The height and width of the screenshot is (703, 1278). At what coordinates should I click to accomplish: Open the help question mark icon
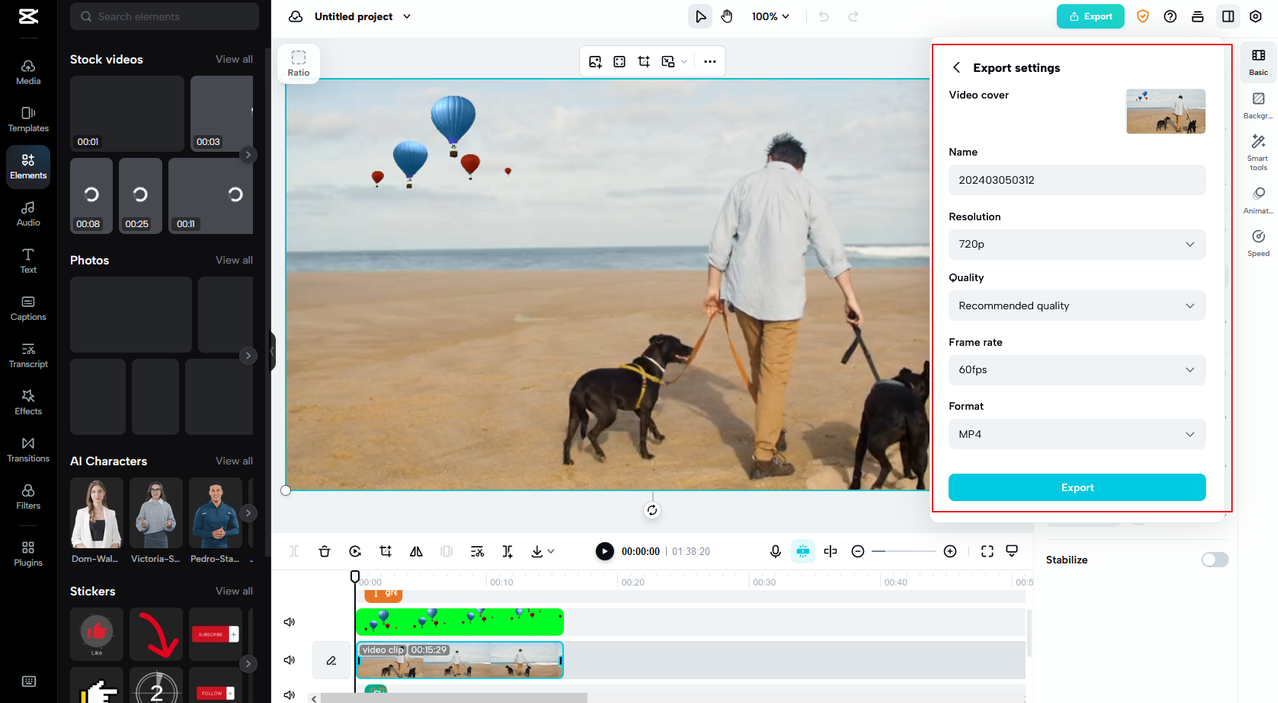click(x=1170, y=16)
